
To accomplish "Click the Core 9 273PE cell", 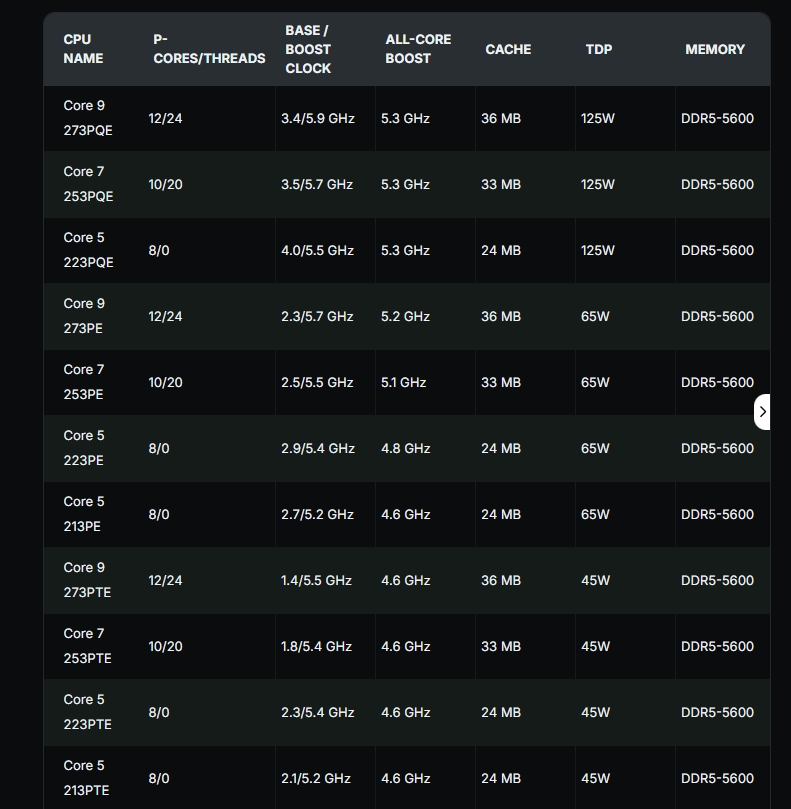I will tap(84, 316).
